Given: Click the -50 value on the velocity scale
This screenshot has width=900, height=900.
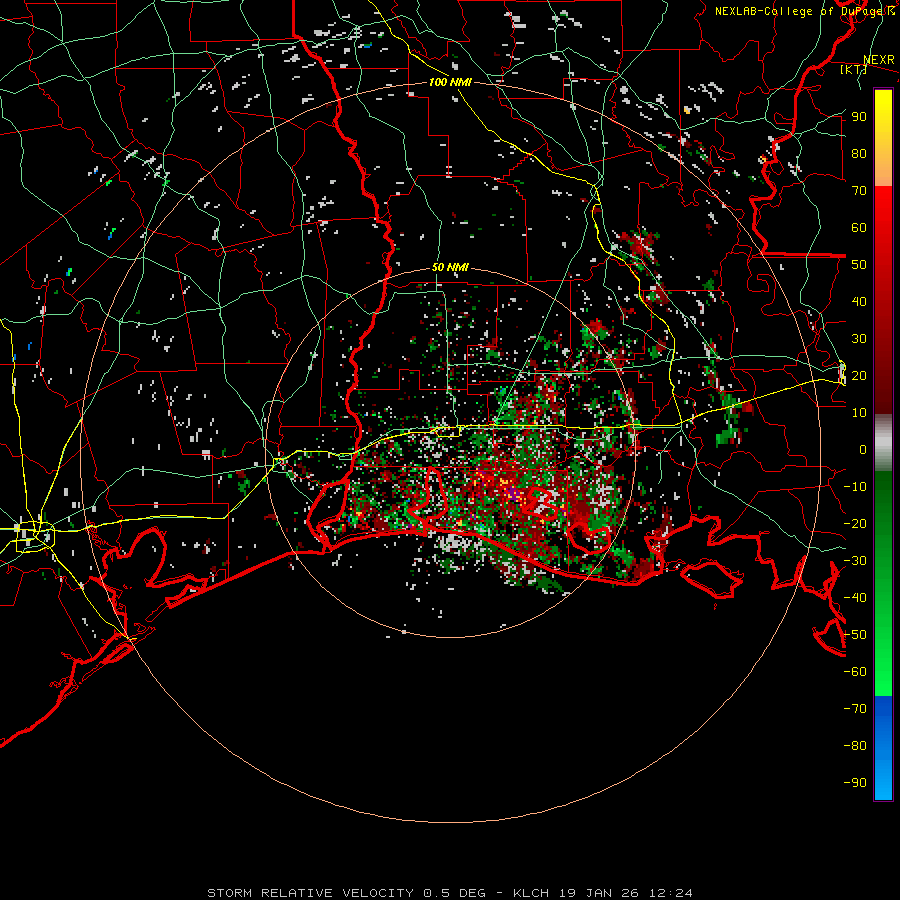Looking at the screenshot, I should click(x=855, y=635).
